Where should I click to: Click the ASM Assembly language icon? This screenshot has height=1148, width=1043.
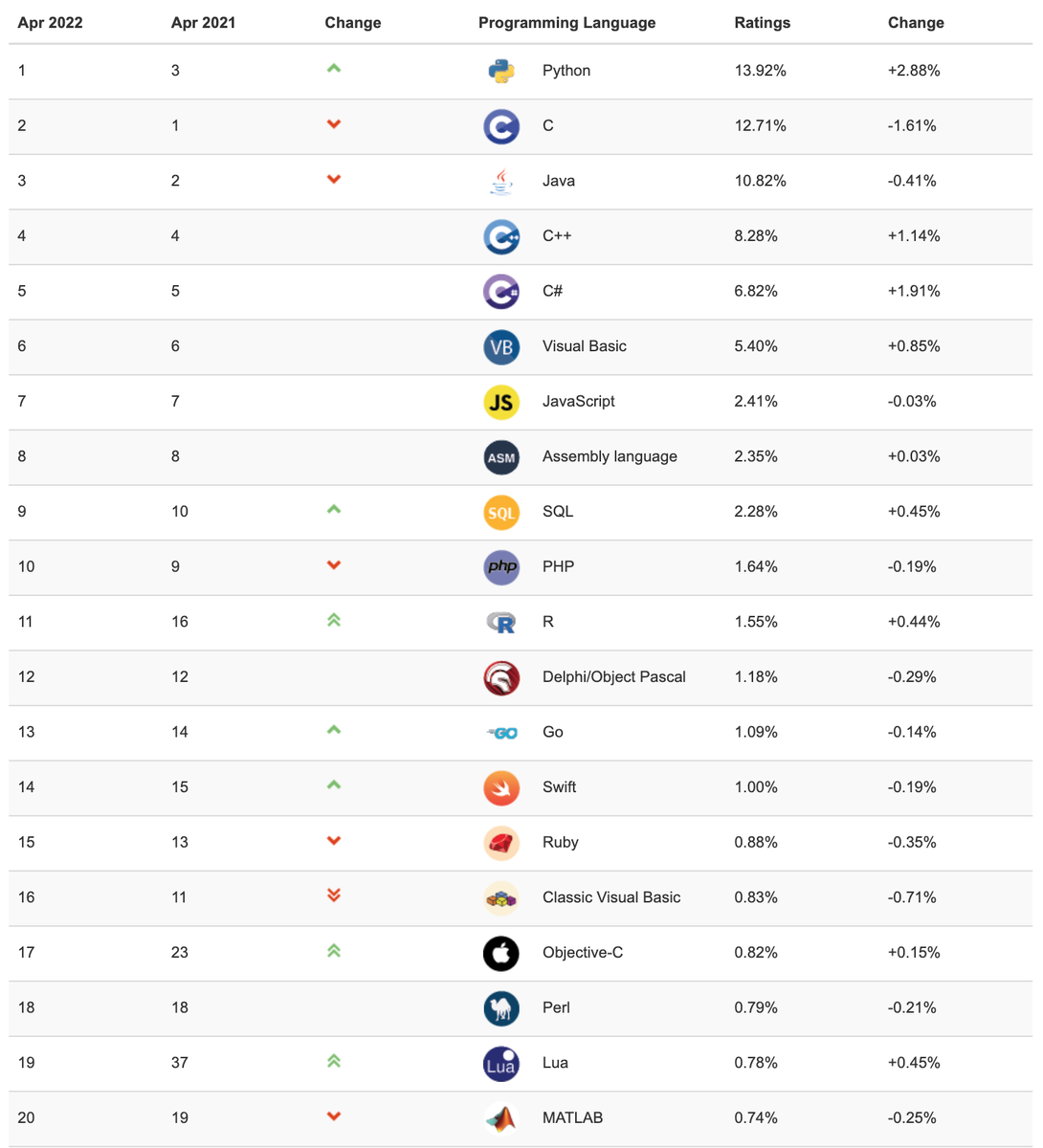(501, 457)
